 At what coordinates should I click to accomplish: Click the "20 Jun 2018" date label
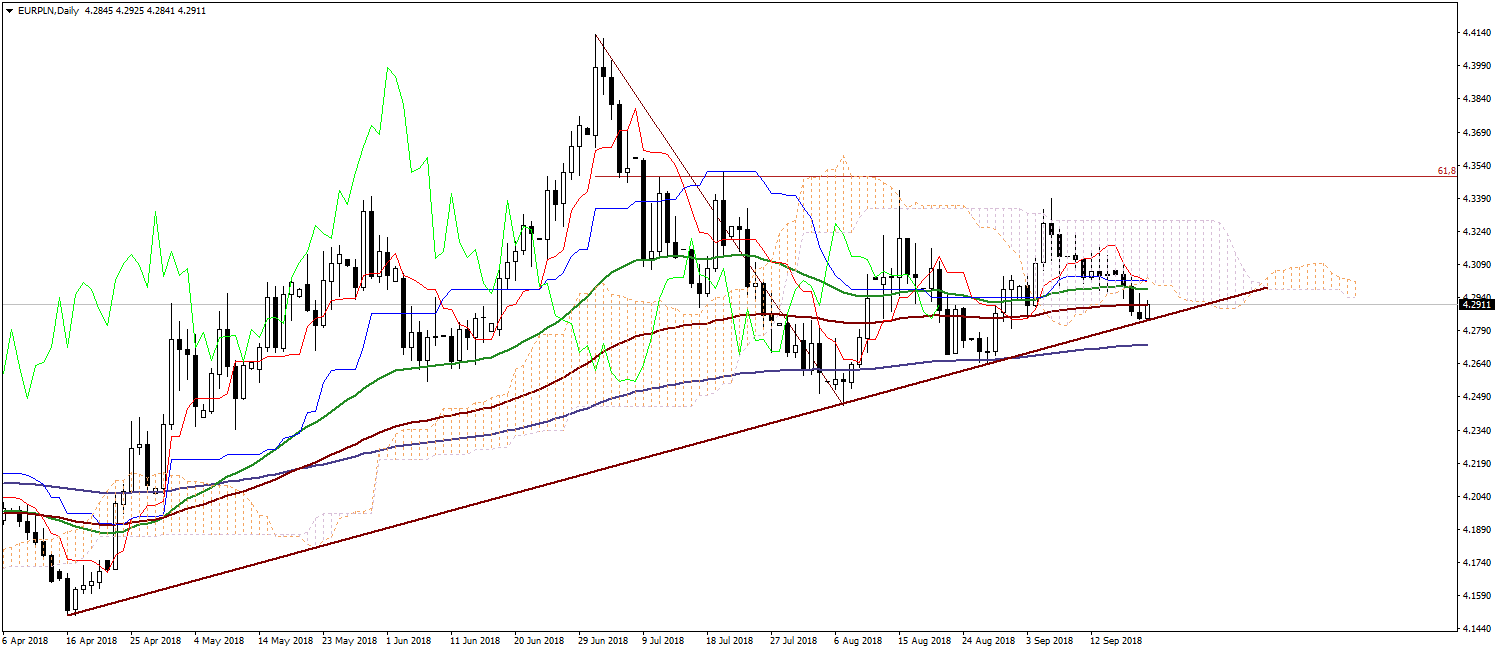coord(539,640)
